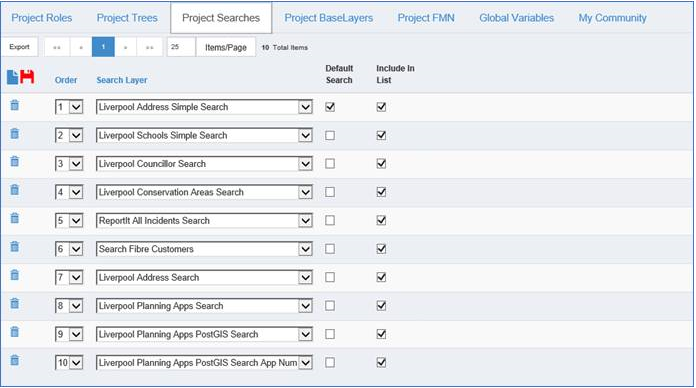This screenshot has height=388, width=696.
Task: Save changes using the red floppy disk icon
Action: coord(27,76)
